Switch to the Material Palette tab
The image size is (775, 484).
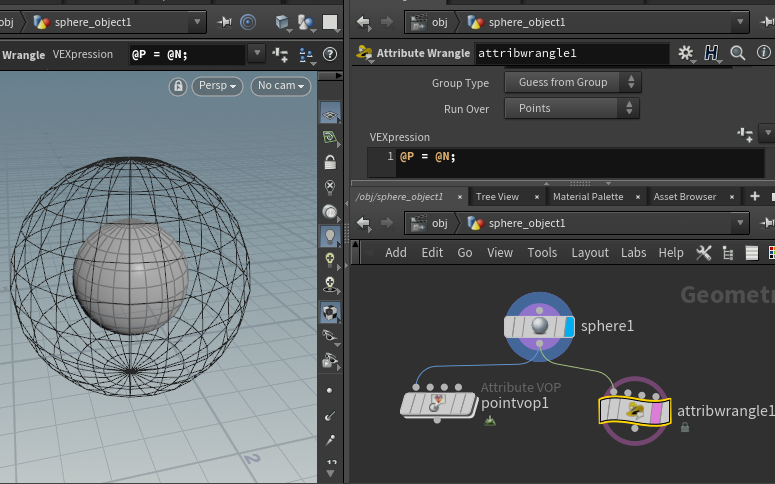[x=588, y=197]
